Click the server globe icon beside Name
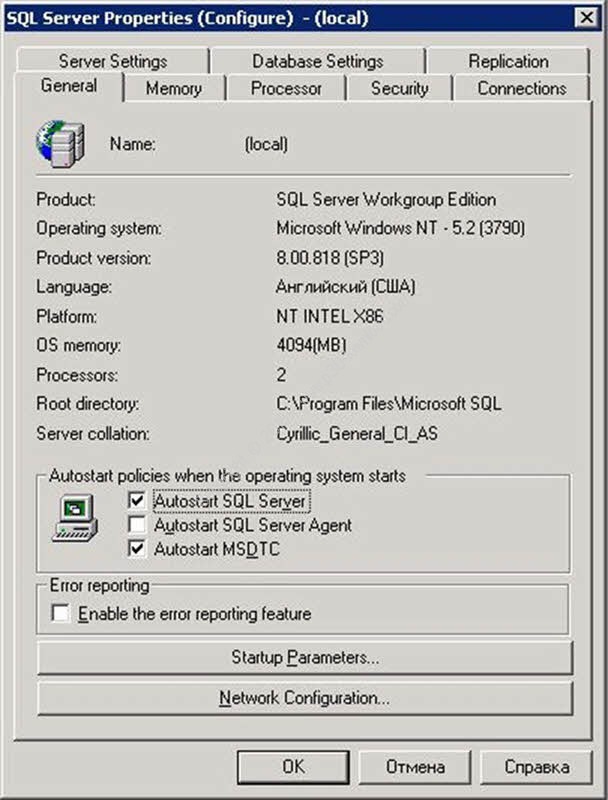608x800 pixels. [55, 143]
